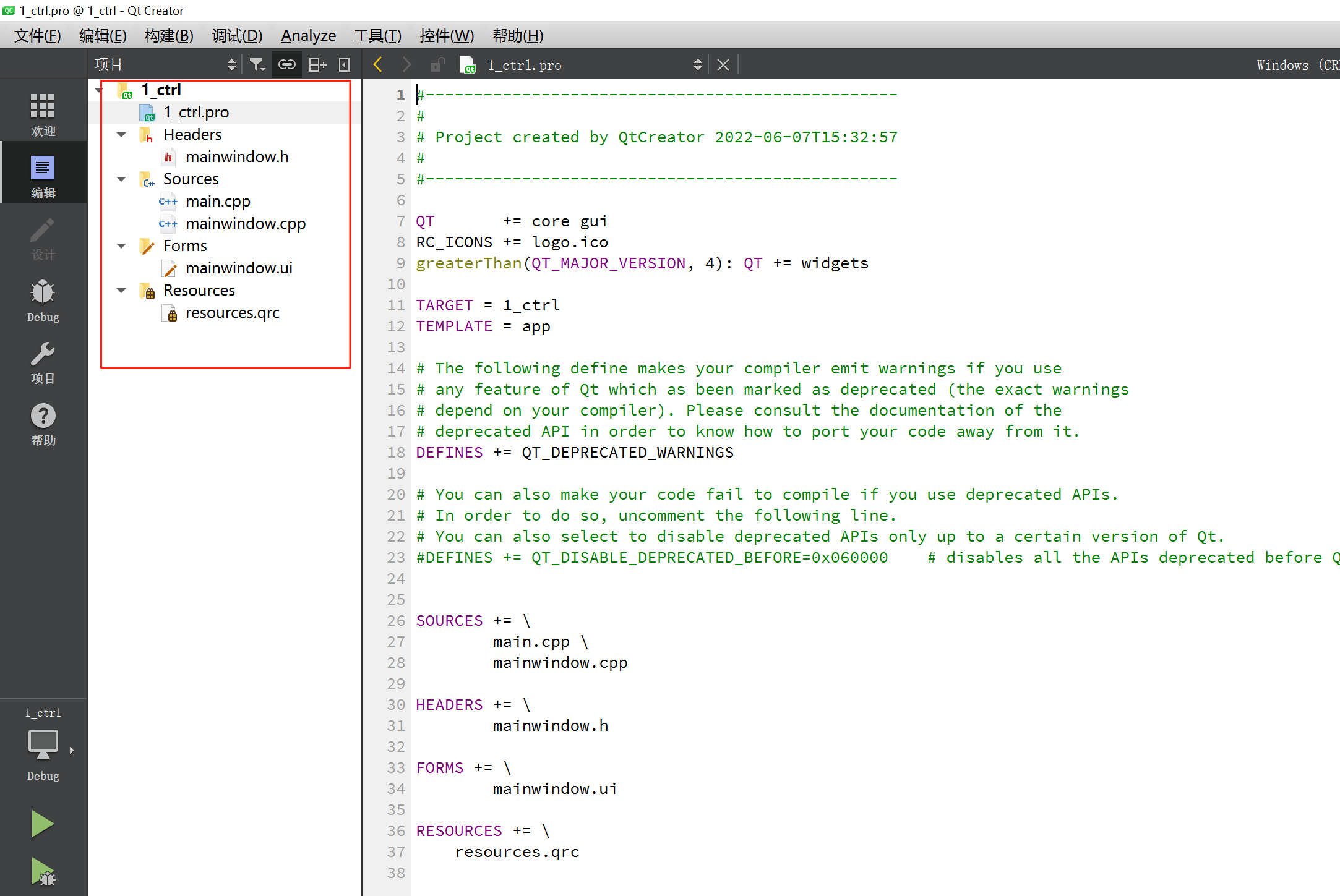
Task: Switch to Debug mode in sidebar
Action: (x=43, y=300)
